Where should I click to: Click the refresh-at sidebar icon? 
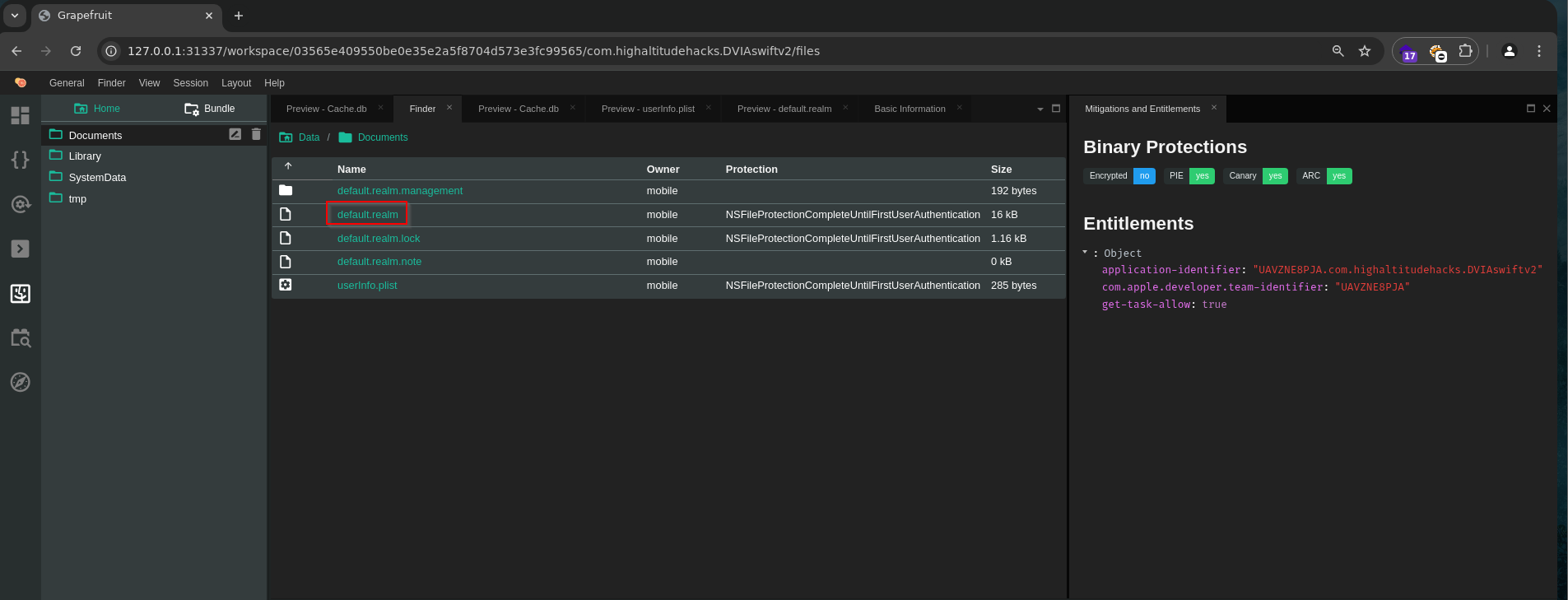pyautogui.click(x=21, y=204)
